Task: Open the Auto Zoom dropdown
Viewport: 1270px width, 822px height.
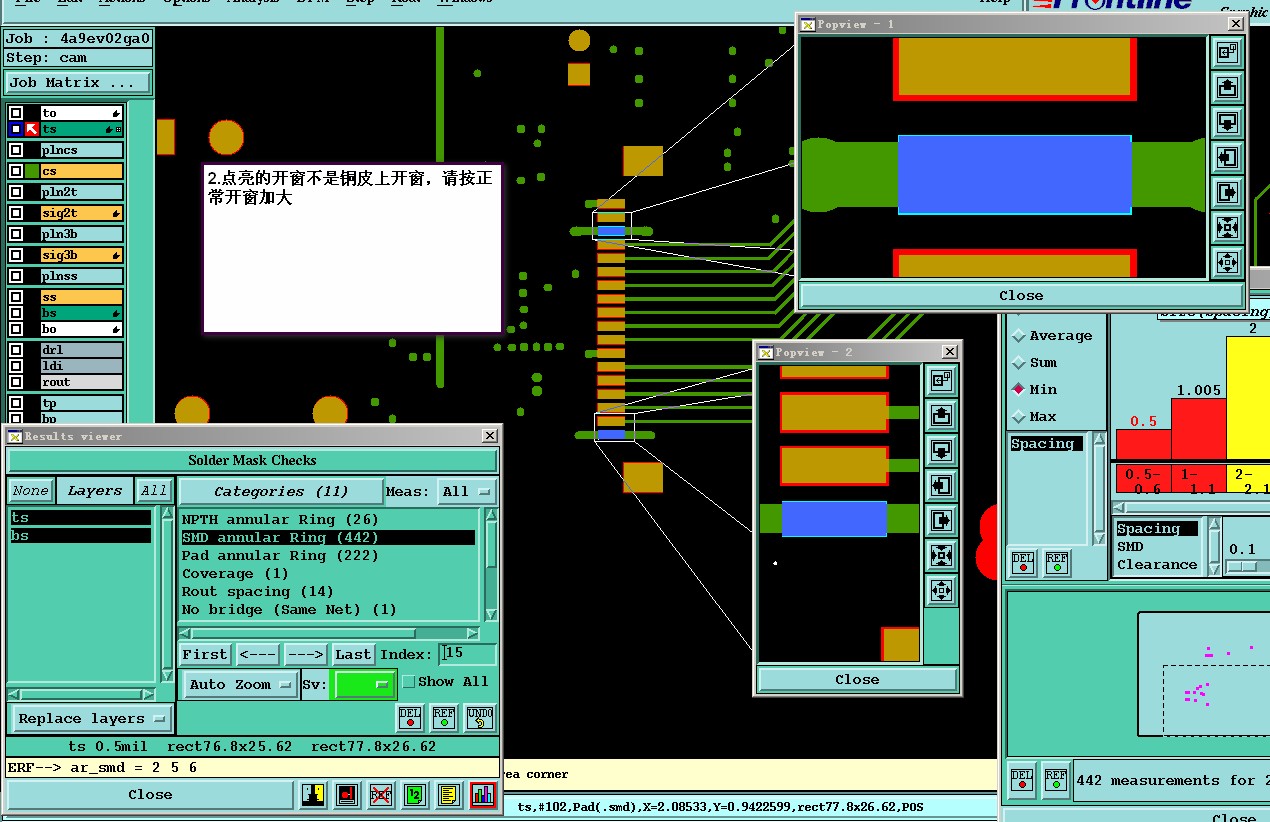Action: coord(240,684)
